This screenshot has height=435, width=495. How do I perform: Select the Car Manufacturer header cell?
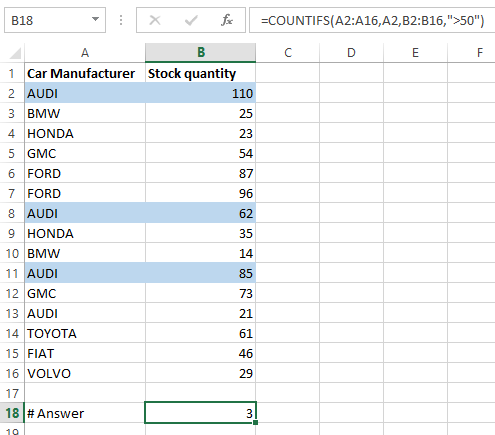(85, 73)
